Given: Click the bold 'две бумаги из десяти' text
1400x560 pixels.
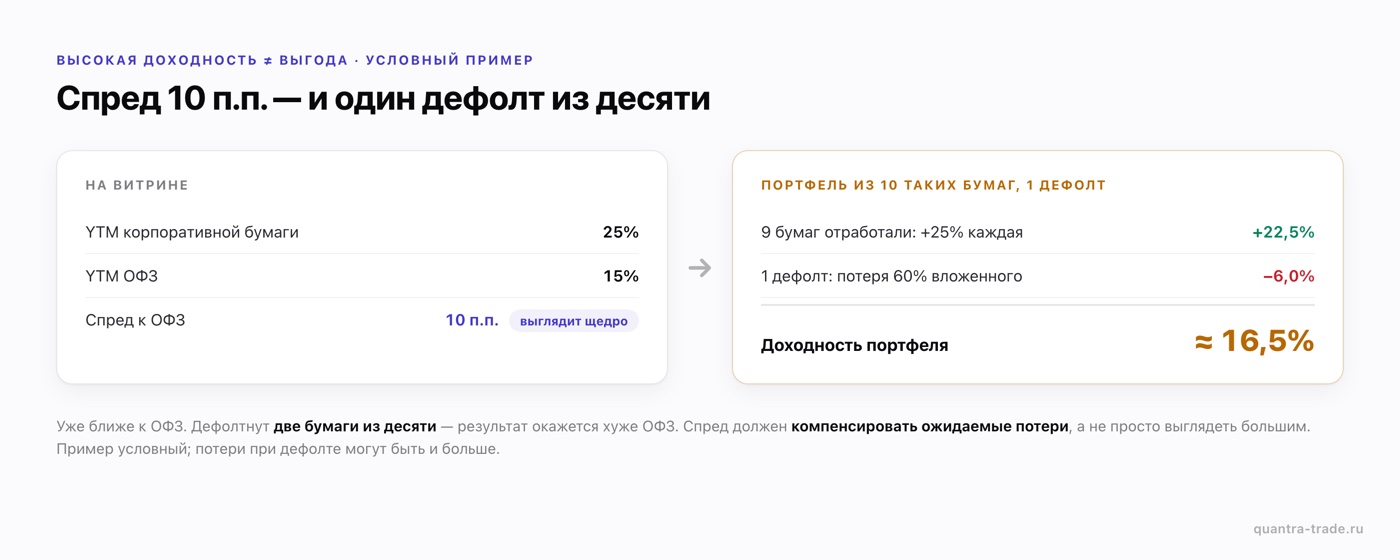Looking at the screenshot, I should click(355, 426).
